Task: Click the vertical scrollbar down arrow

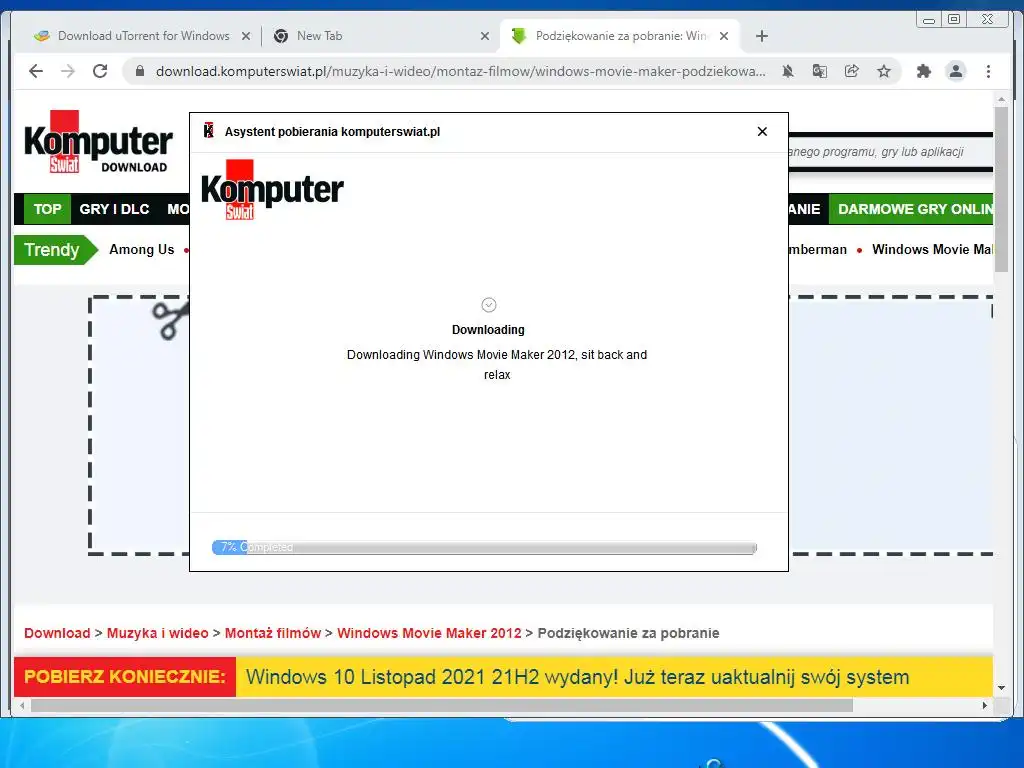Action: tap(1001, 688)
